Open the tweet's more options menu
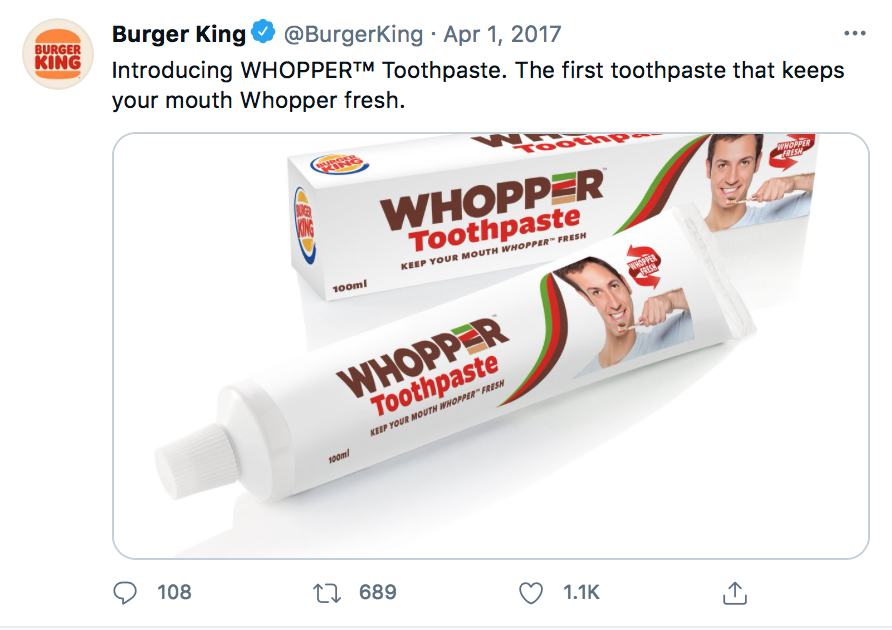The height and width of the screenshot is (630, 892). click(854, 33)
